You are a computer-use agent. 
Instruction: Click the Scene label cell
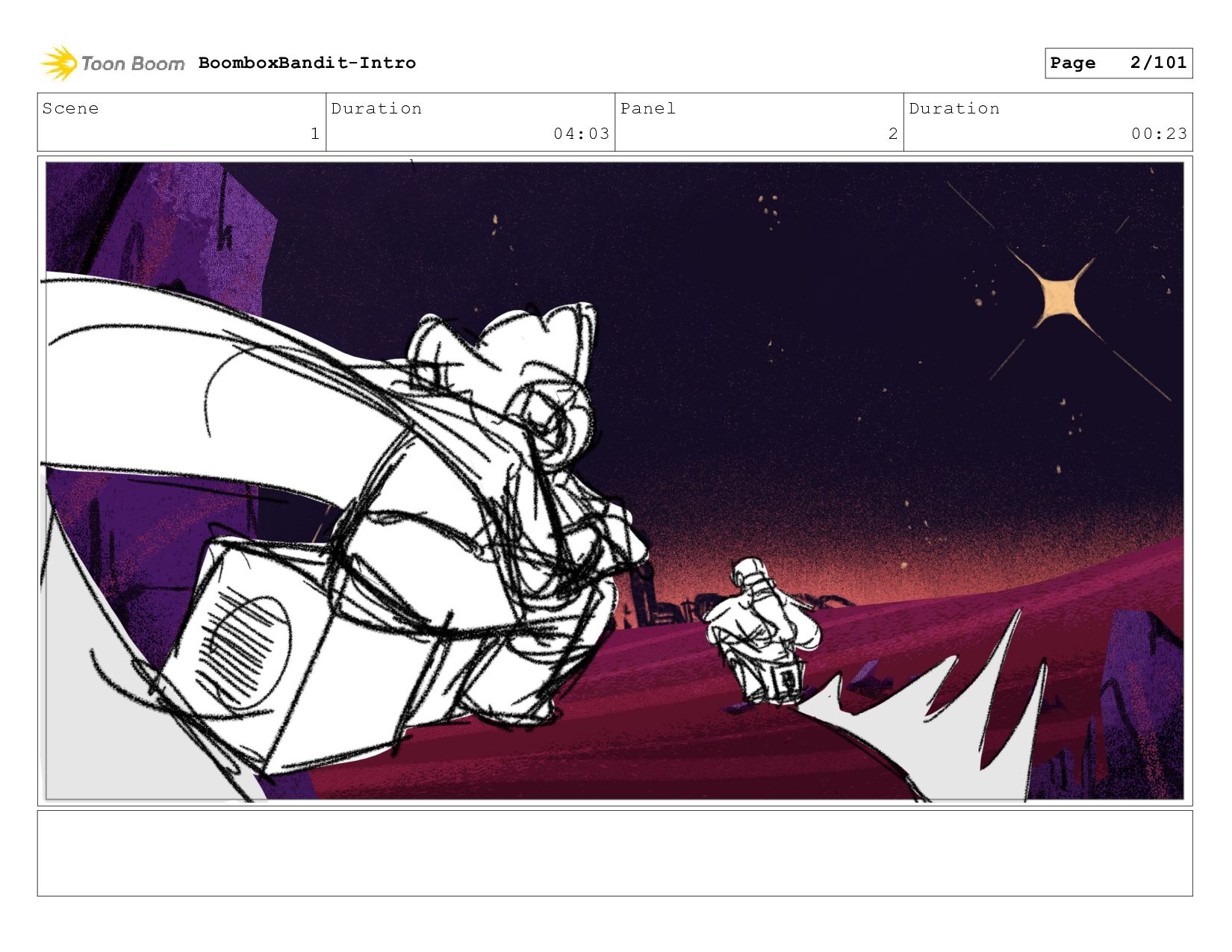[181, 122]
